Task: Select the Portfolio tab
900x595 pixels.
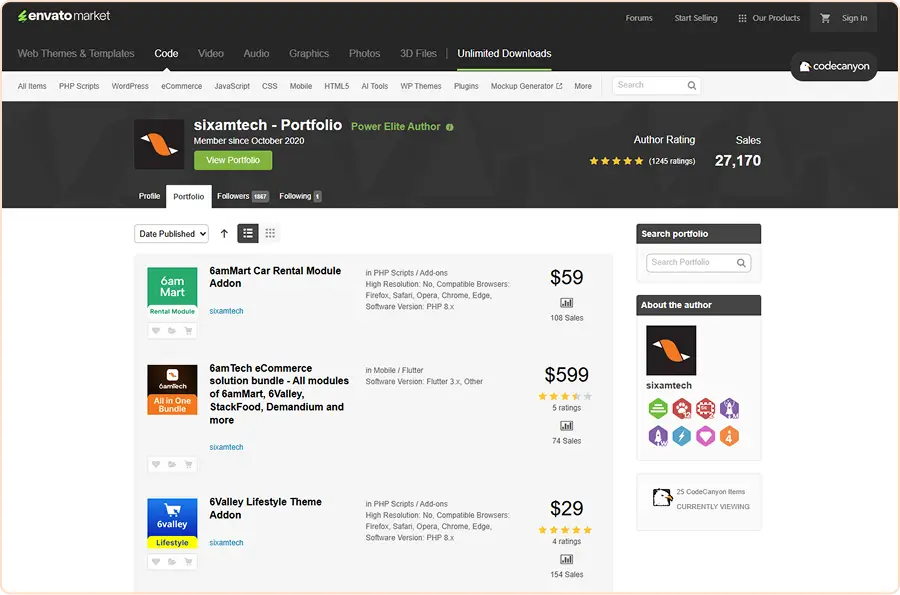Action: pyautogui.click(x=189, y=197)
